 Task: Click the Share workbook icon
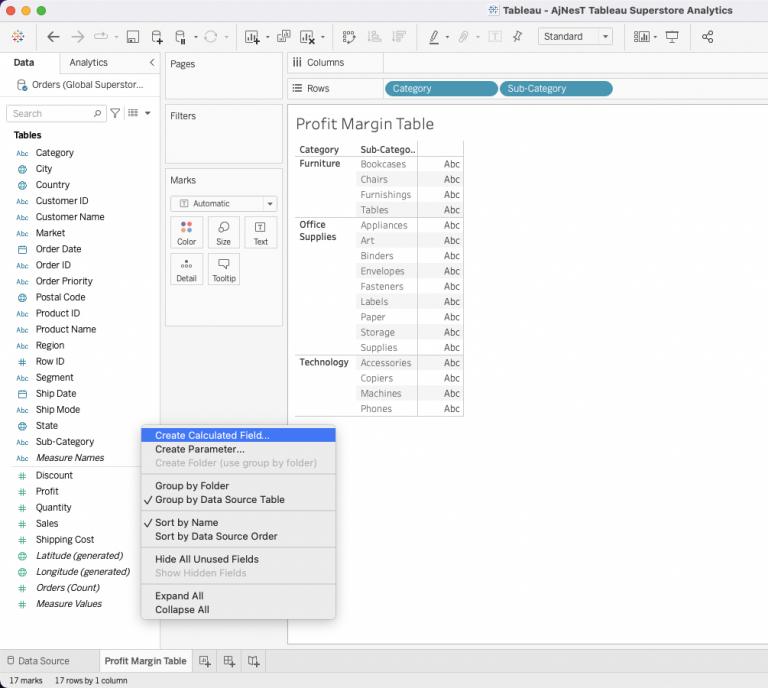(x=708, y=37)
